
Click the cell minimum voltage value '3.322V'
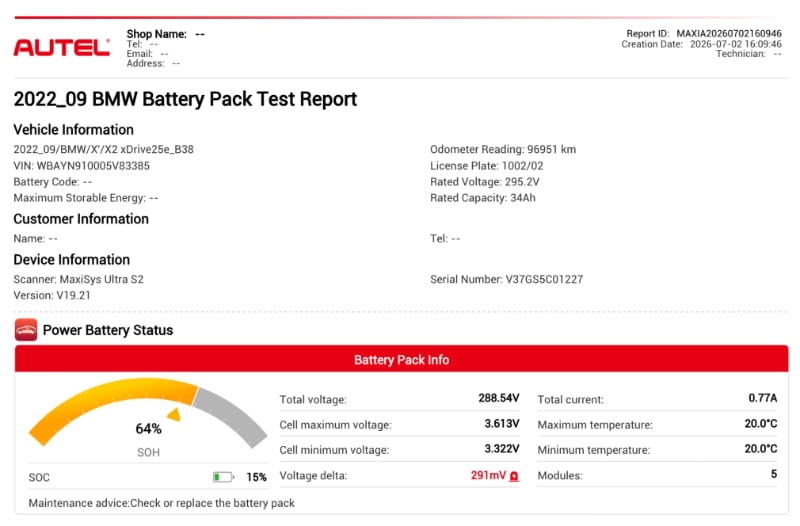[x=502, y=448]
